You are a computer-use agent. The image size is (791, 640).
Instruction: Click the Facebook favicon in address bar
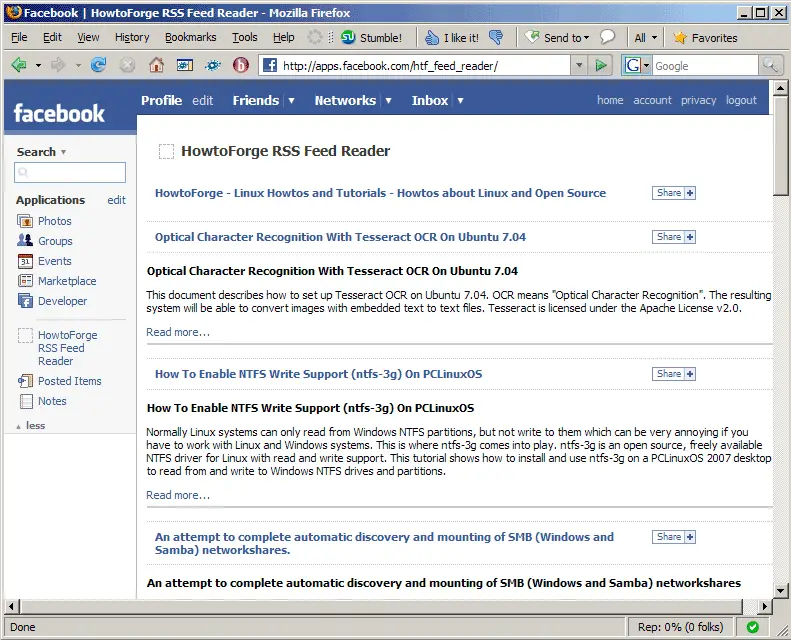point(270,65)
